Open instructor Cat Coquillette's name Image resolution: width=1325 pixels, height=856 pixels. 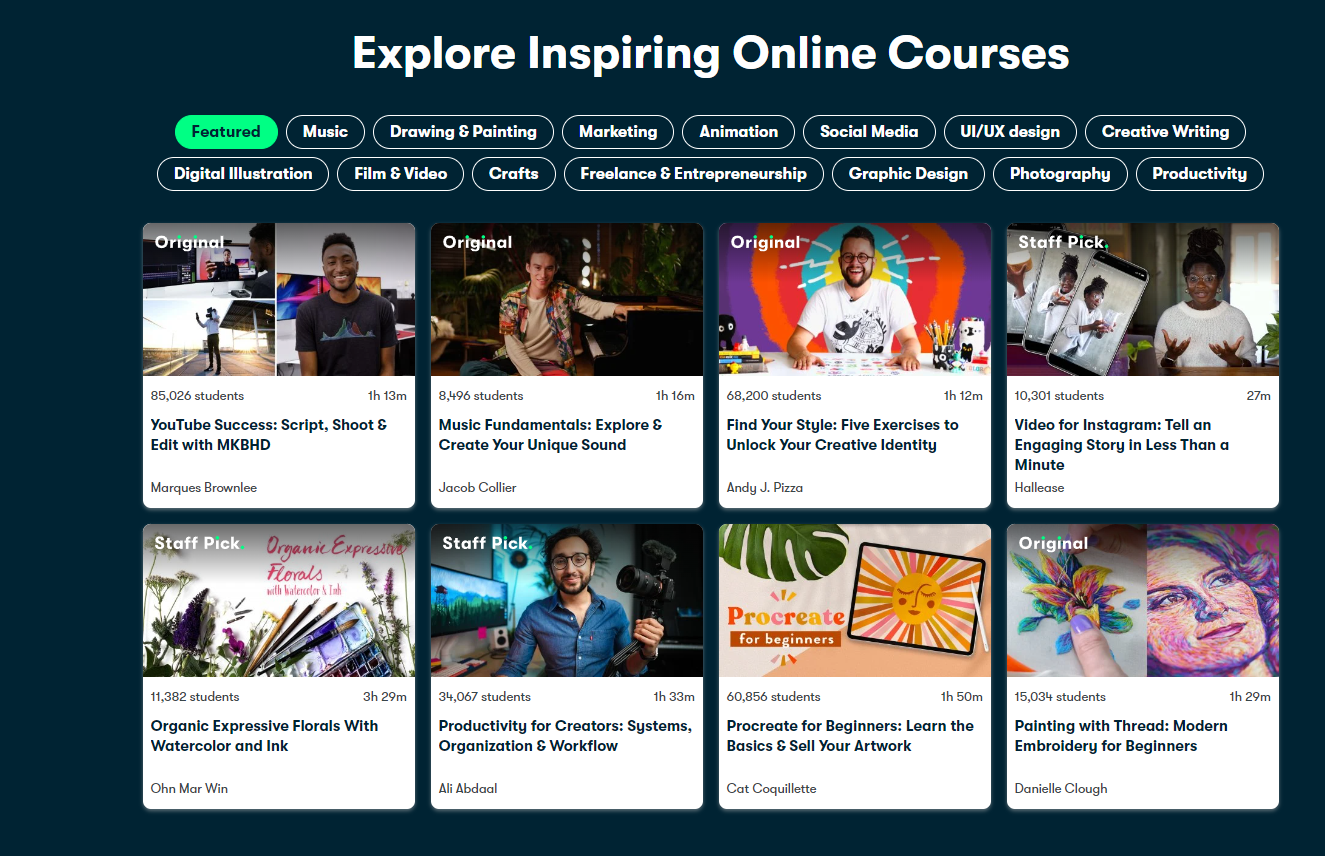[772, 789]
